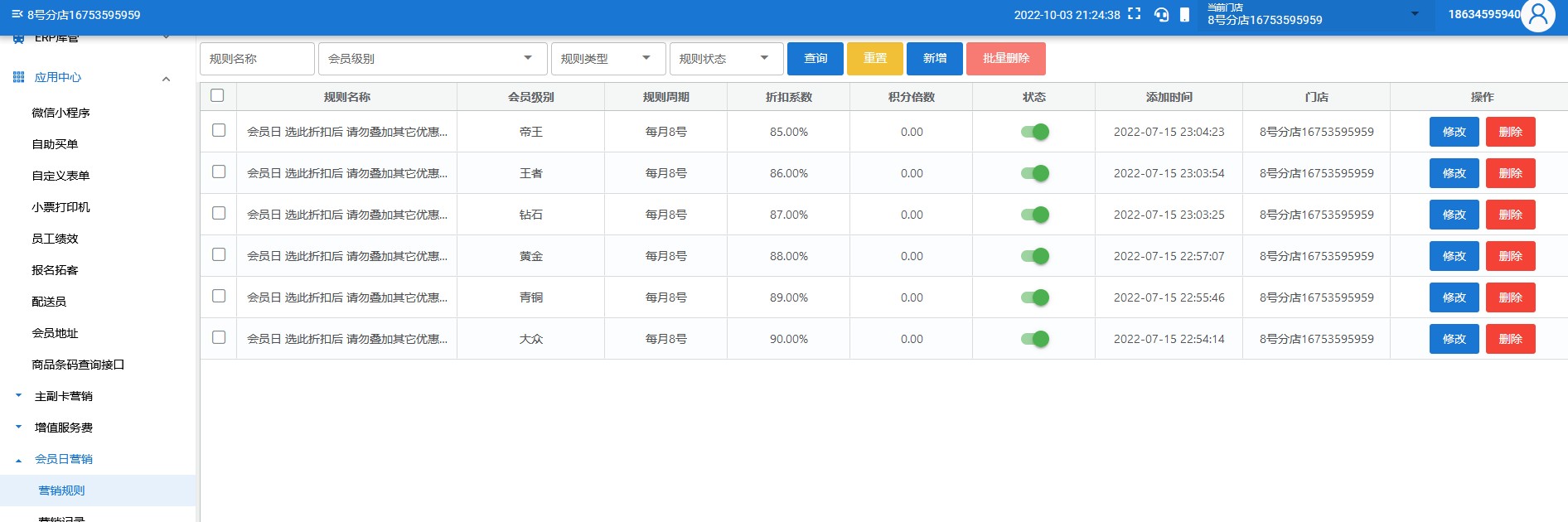Click the 应用中心 grid icon

[x=18, y=77]
